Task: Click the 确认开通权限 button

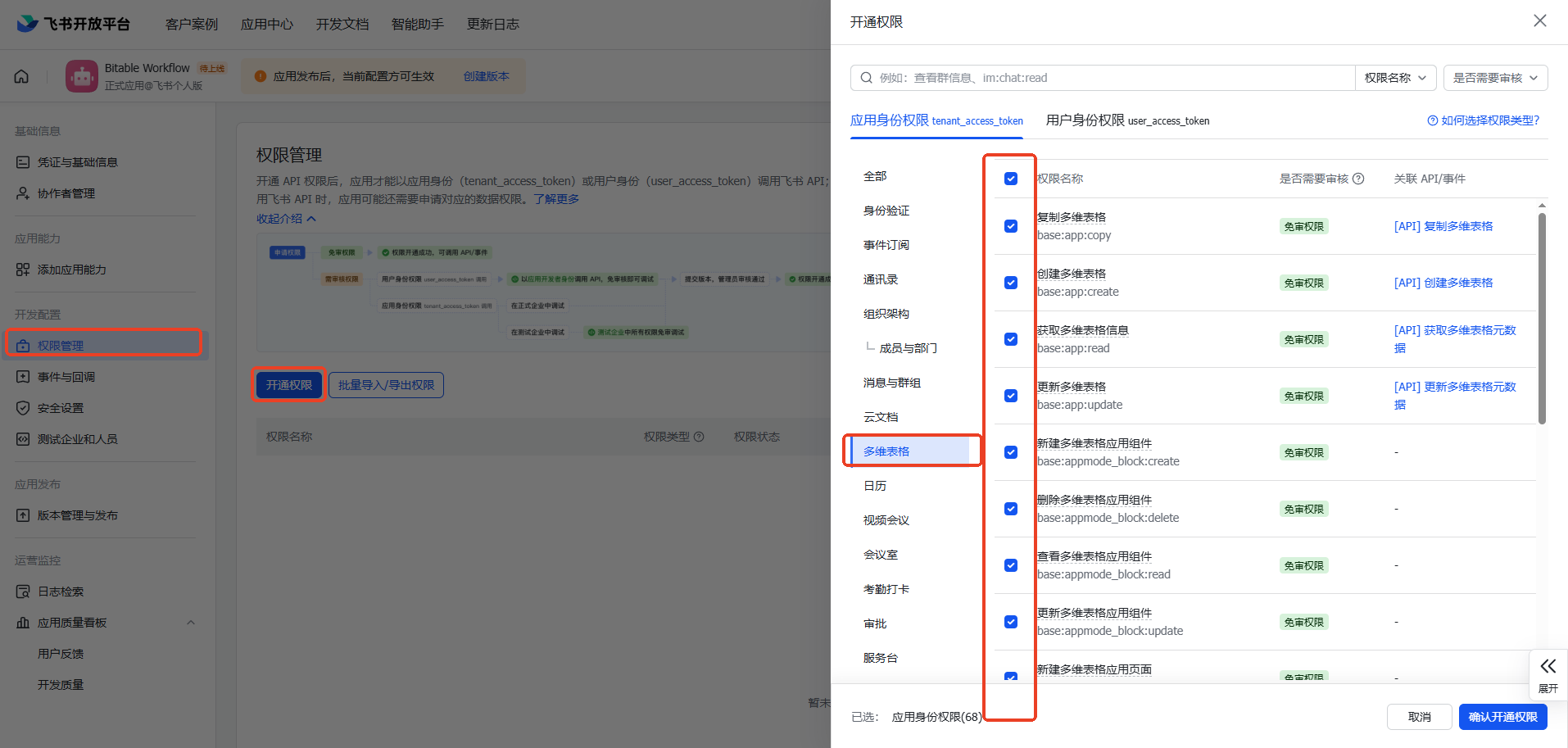Action: tap(1502, 717)
